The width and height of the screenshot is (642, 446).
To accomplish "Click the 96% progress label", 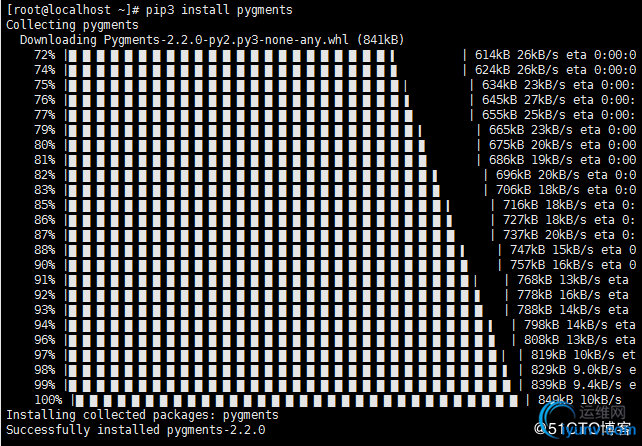I will [x=45, y=340].
